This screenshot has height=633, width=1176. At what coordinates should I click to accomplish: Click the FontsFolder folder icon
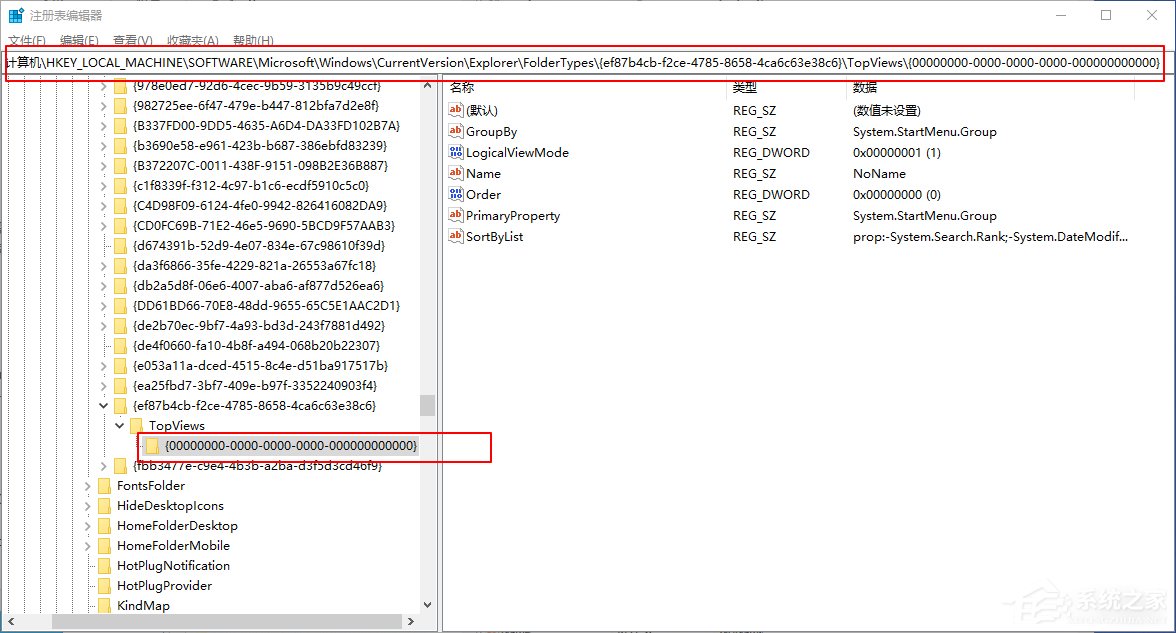[106, 485]
